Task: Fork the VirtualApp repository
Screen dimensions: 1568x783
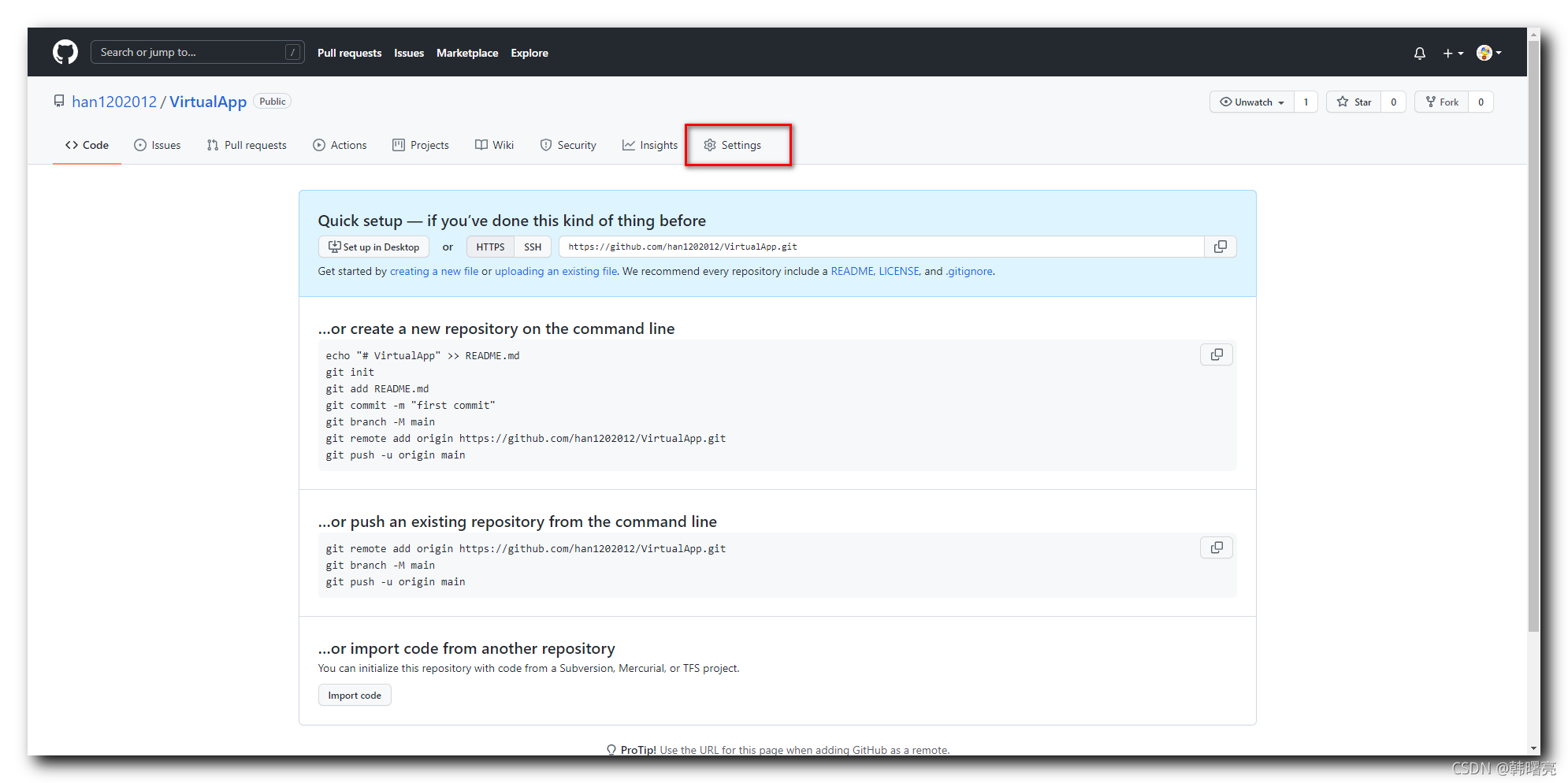Action: tap(1442, 102)
